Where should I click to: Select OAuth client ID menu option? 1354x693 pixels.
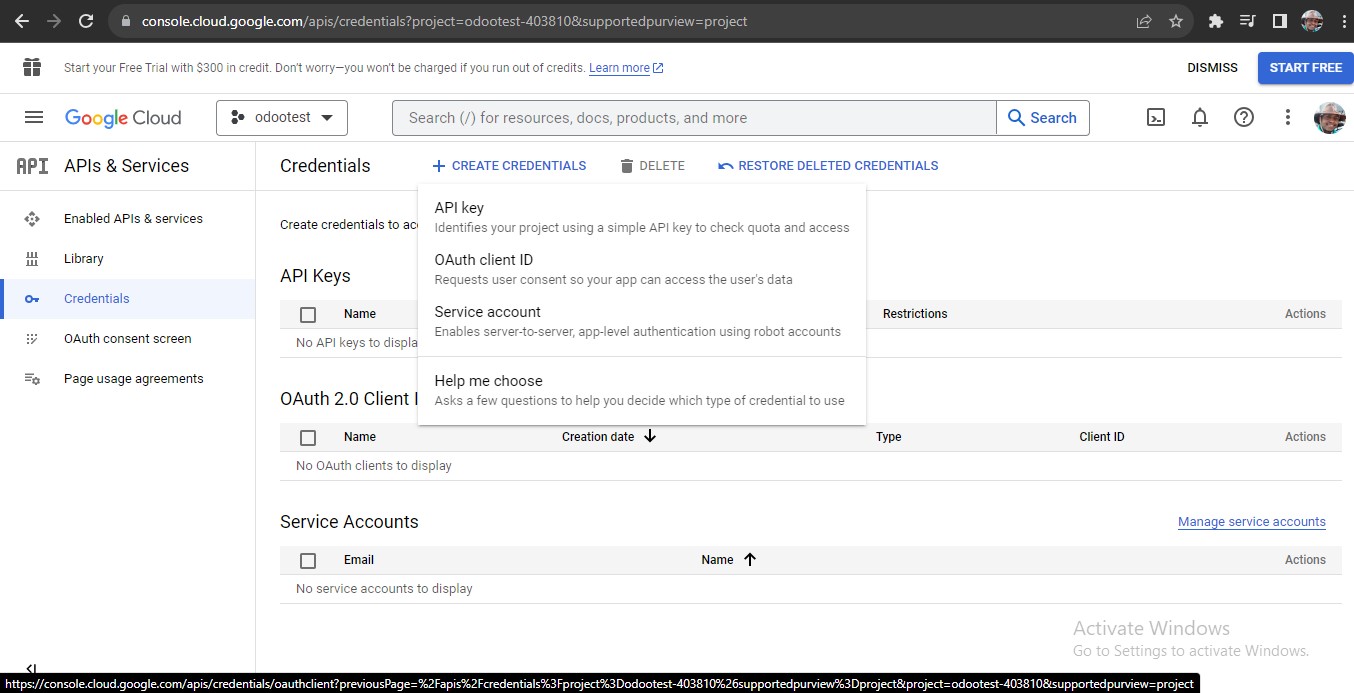(x=642, y=269)
